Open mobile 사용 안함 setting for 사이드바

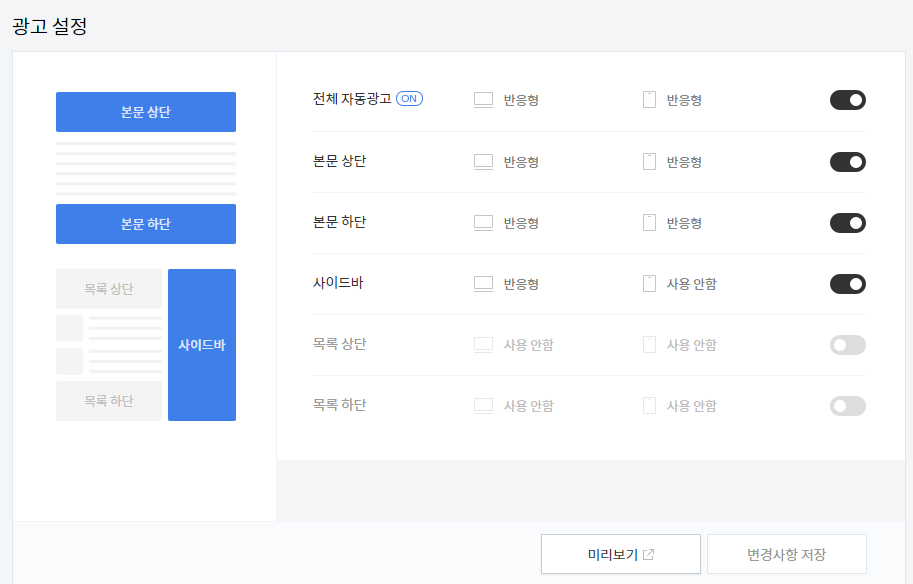point(692,284)
